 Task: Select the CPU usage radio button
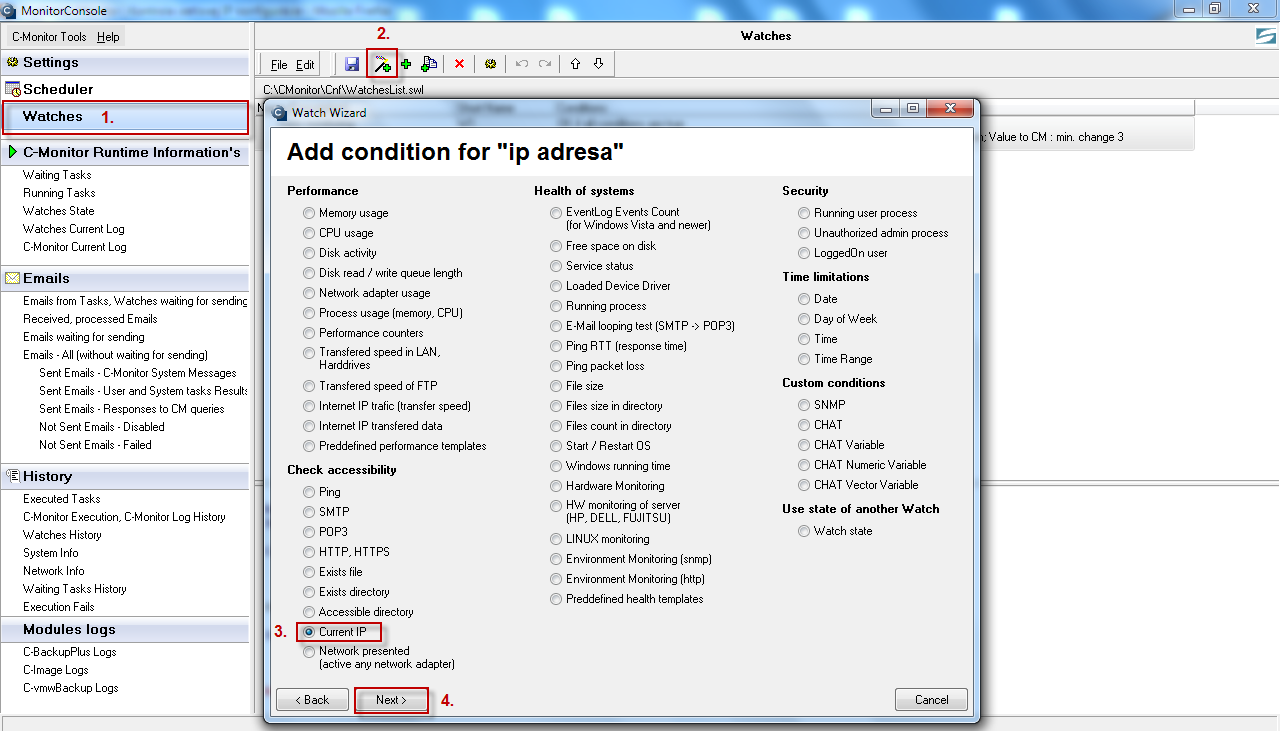(310, 233)
